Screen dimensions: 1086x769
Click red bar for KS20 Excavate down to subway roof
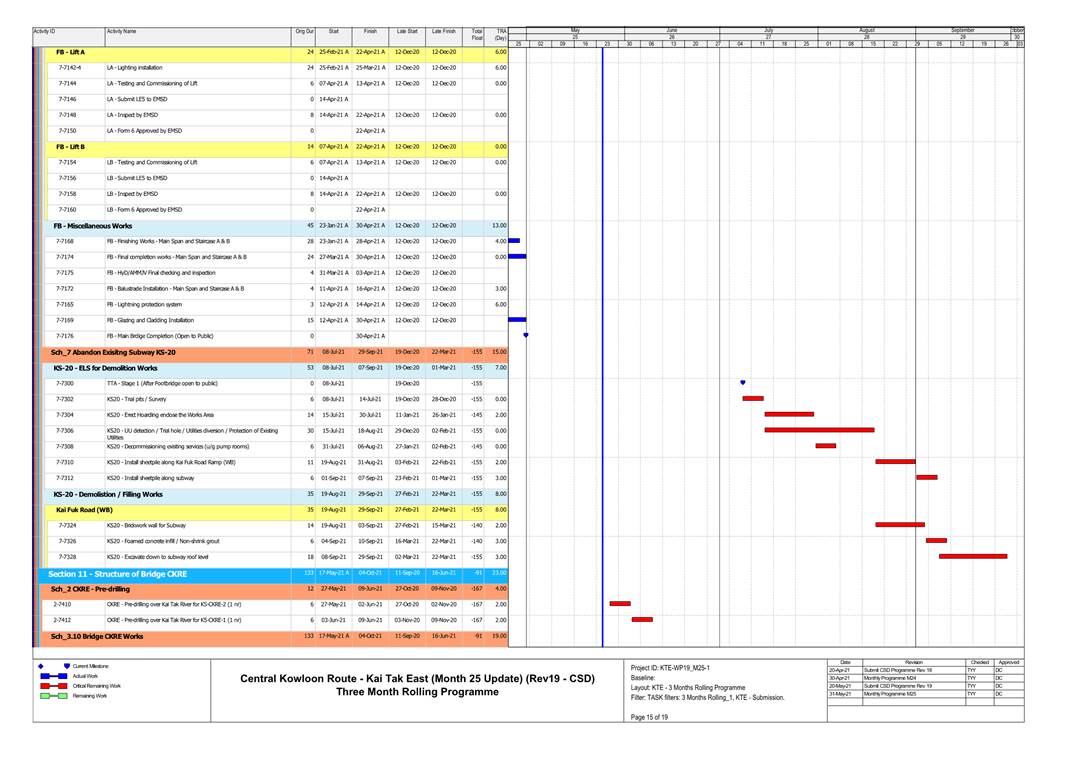pos(973,556)
